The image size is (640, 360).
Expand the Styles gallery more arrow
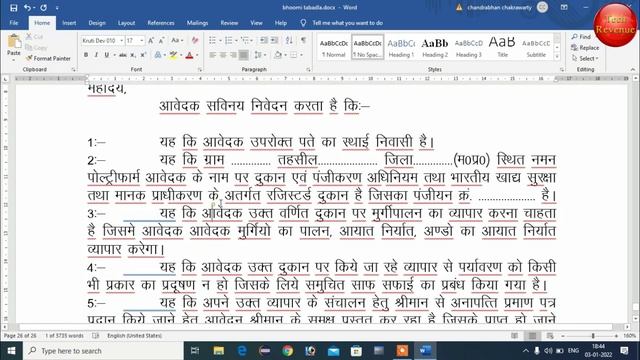point(557,57)
